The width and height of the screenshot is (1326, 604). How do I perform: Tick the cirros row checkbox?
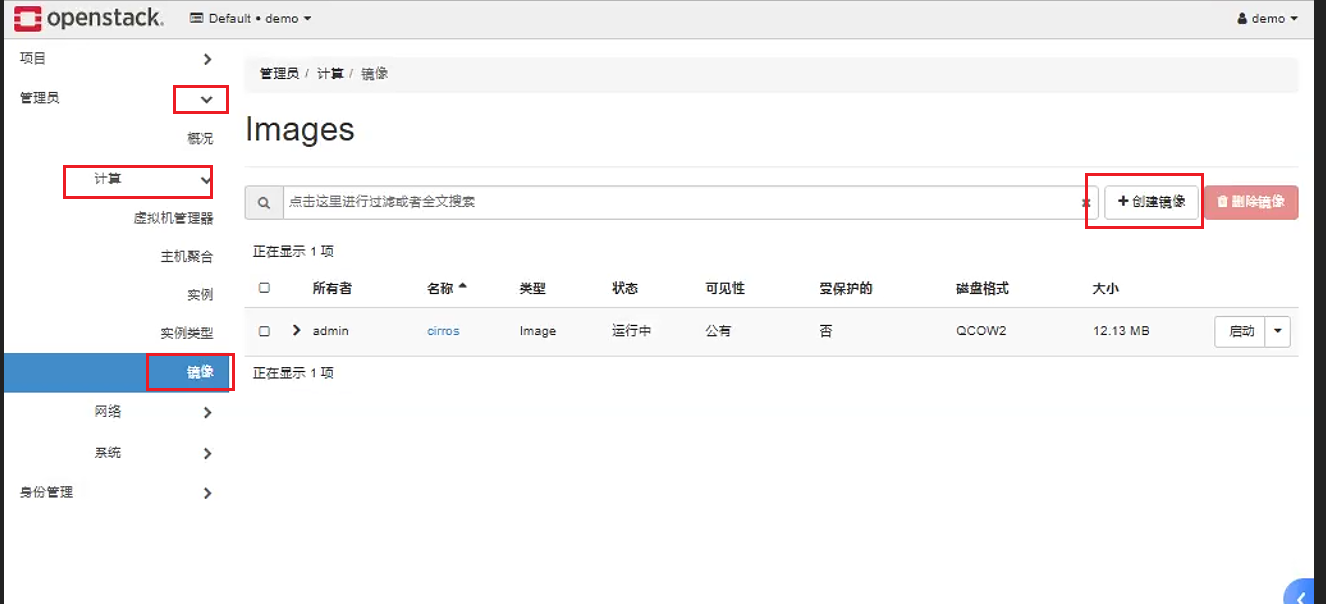pyautogui.click(x=264, y=331)
